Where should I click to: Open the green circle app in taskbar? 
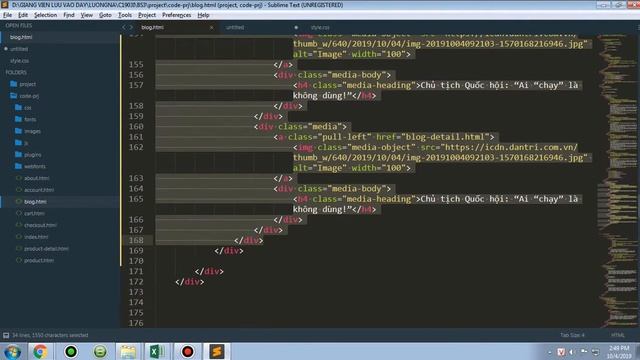tap(71, 351)
